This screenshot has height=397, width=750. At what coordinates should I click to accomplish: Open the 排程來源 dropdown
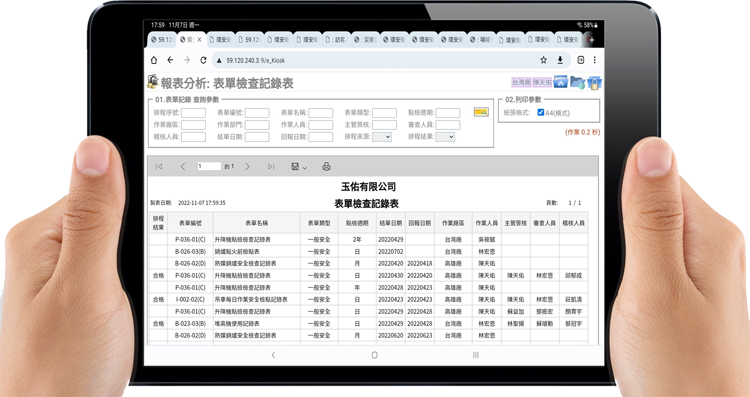(382, 137)
